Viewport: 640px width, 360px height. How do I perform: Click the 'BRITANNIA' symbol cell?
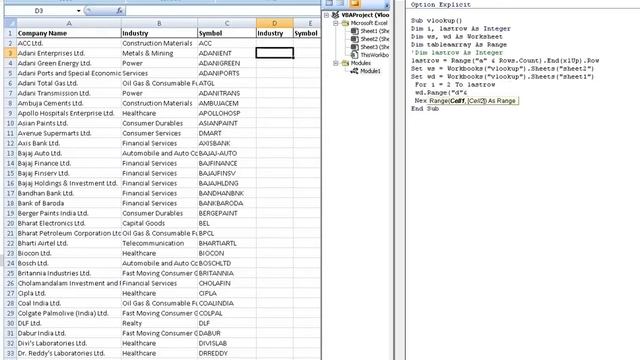coord(227,273)
